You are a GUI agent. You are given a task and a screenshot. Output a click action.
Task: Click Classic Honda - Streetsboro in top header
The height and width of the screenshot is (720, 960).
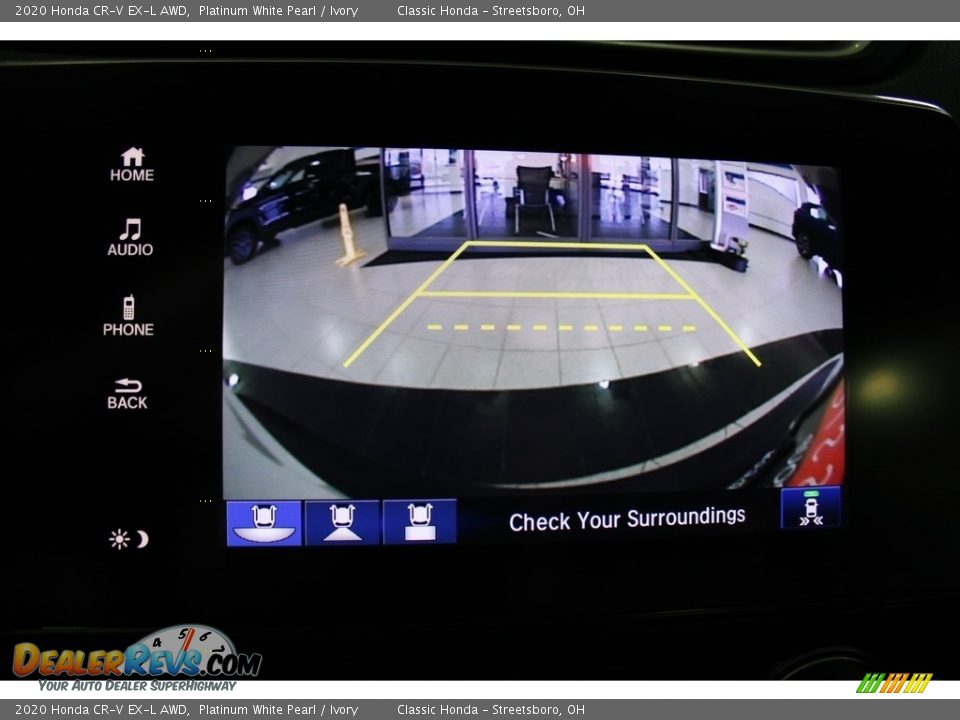(x=490, y=11)
